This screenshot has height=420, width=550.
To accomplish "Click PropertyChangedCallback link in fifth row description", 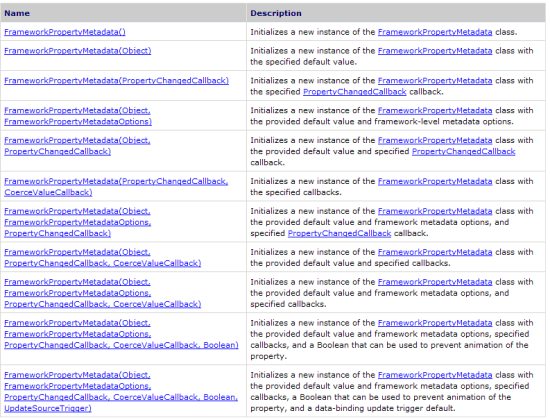I will pos(463,151).
